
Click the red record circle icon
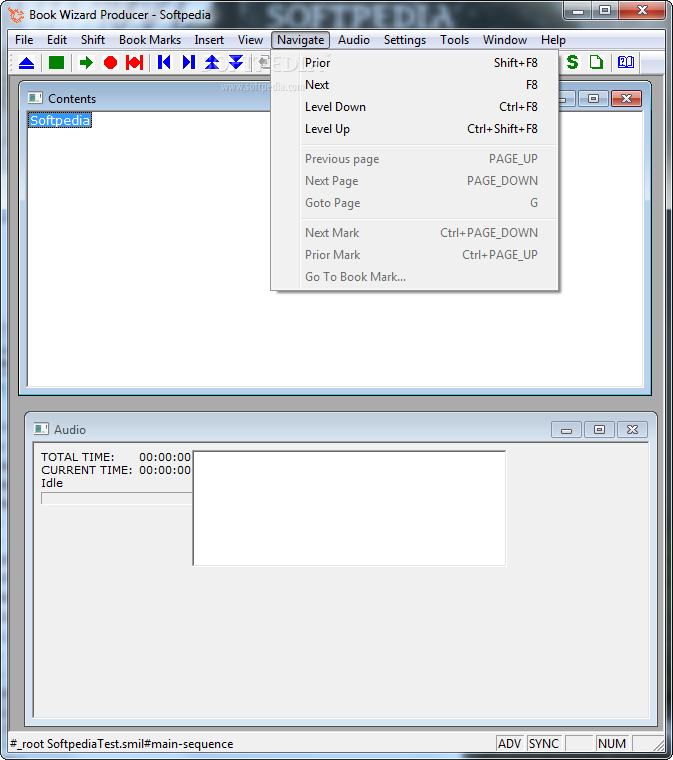coord(110,63)
